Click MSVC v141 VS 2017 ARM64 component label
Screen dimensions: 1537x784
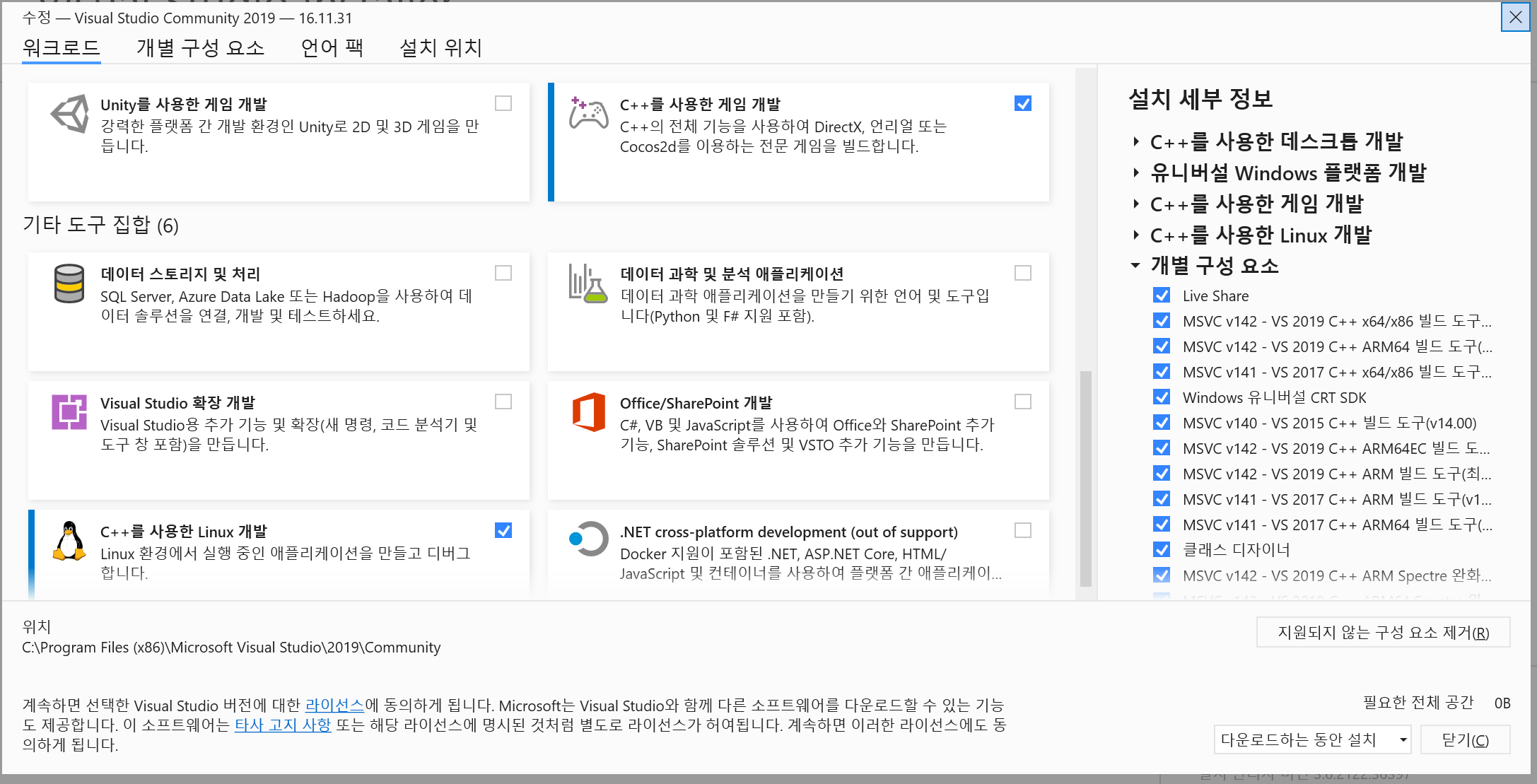[x=1338, y=525]
